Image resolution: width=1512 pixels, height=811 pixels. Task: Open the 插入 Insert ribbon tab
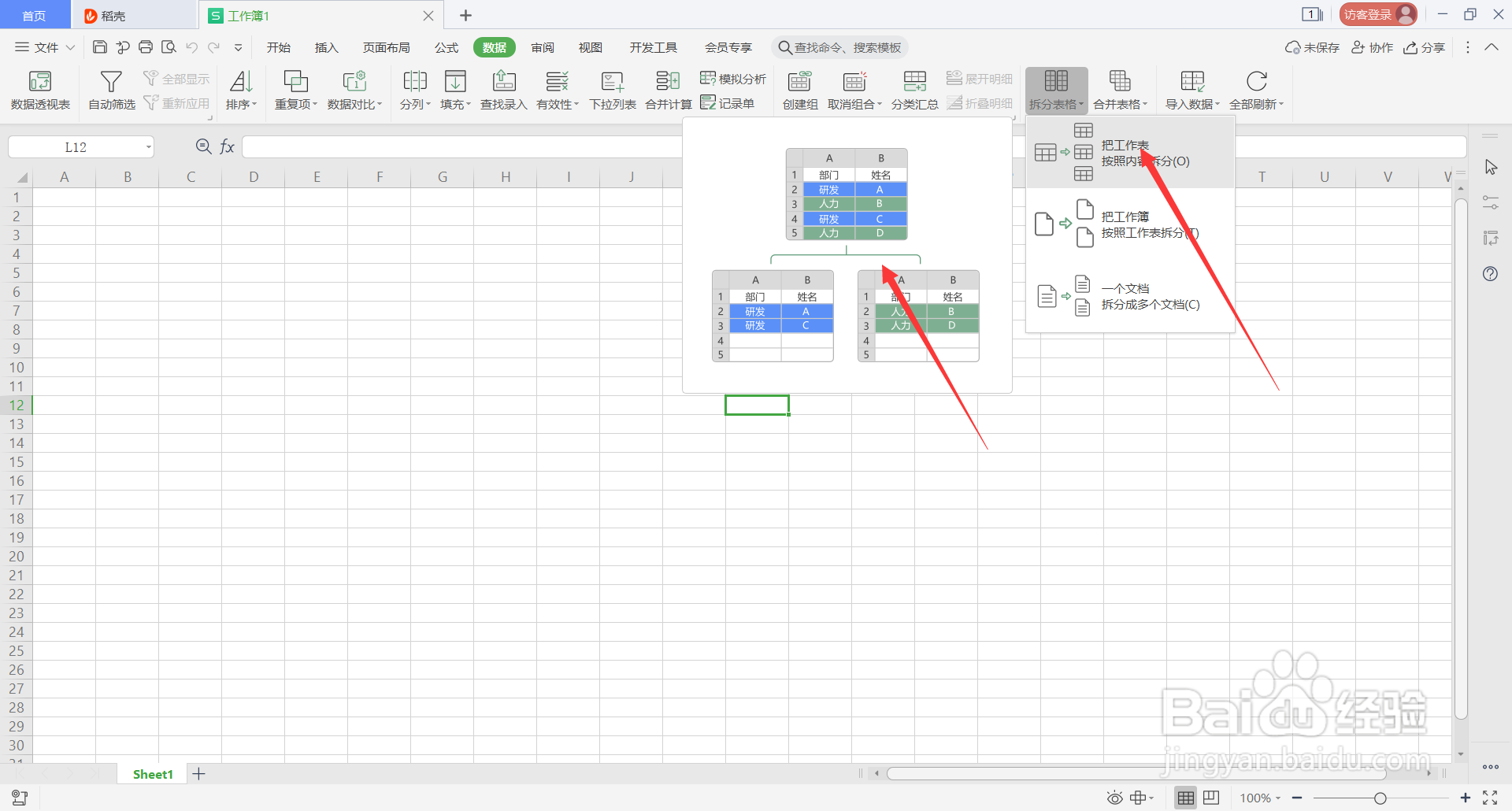click(x=326, y=47)
